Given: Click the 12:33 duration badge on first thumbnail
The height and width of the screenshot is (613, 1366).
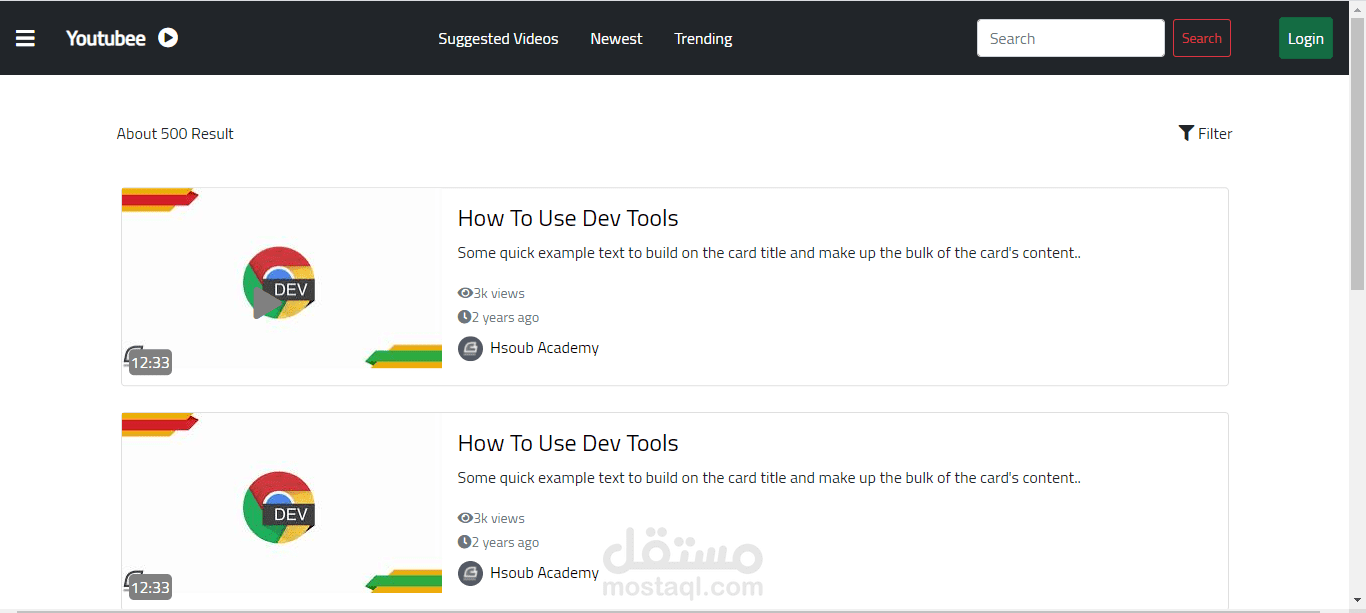Looking at the screenshot, I should (x=150, y=362).
